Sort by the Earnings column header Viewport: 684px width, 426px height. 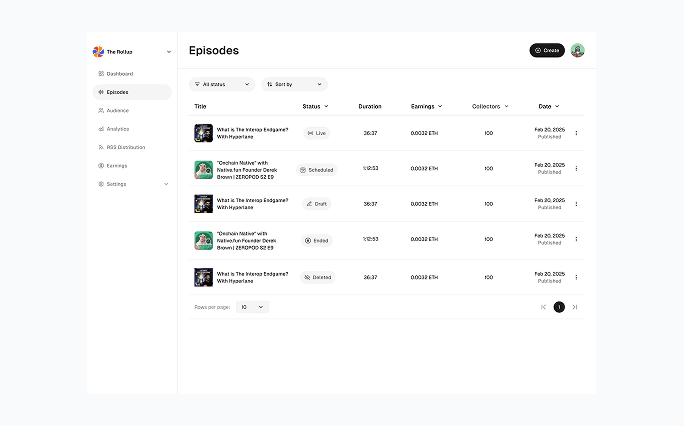click(x=427, y=106)
